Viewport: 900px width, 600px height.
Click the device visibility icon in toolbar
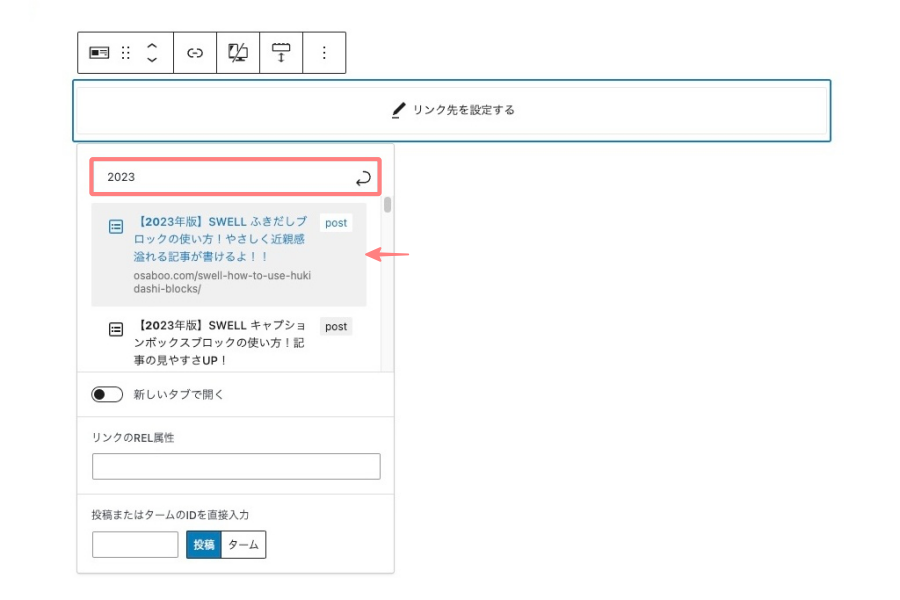click(x=238, y=53)
